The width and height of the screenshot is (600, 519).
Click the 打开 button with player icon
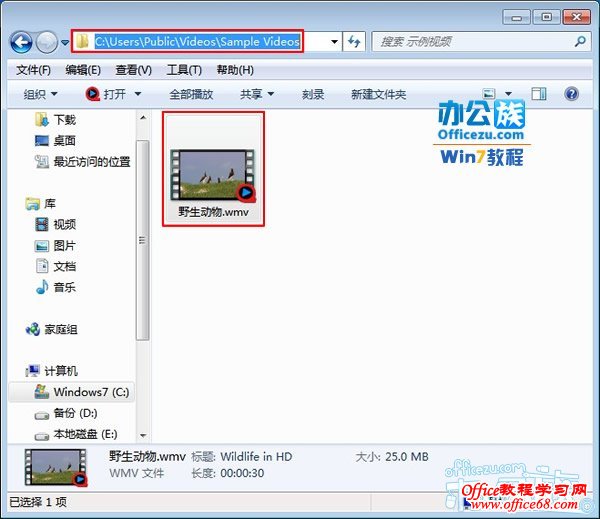[x=106, y=94]
